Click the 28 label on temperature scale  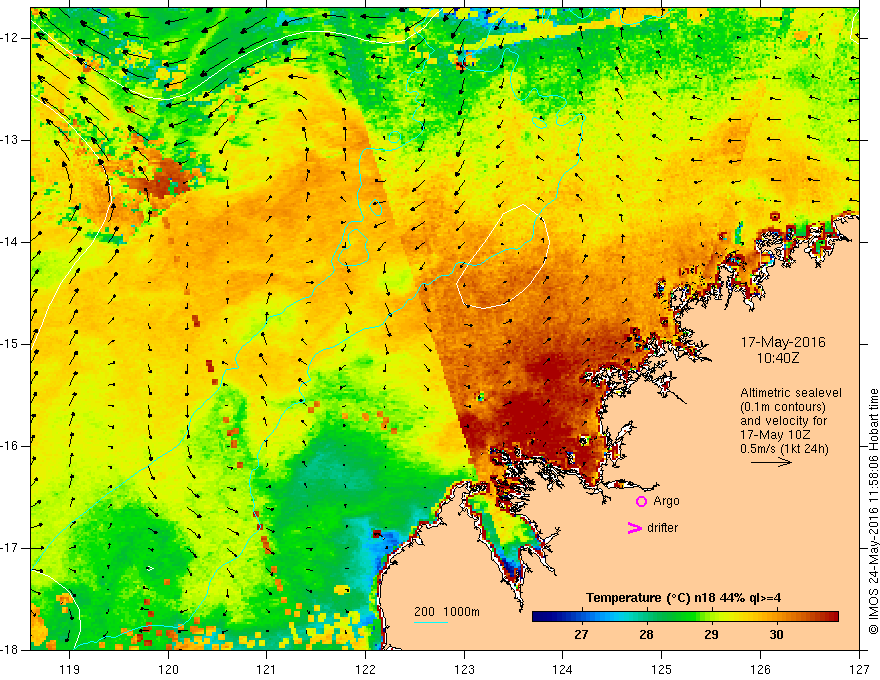point(646,634)
